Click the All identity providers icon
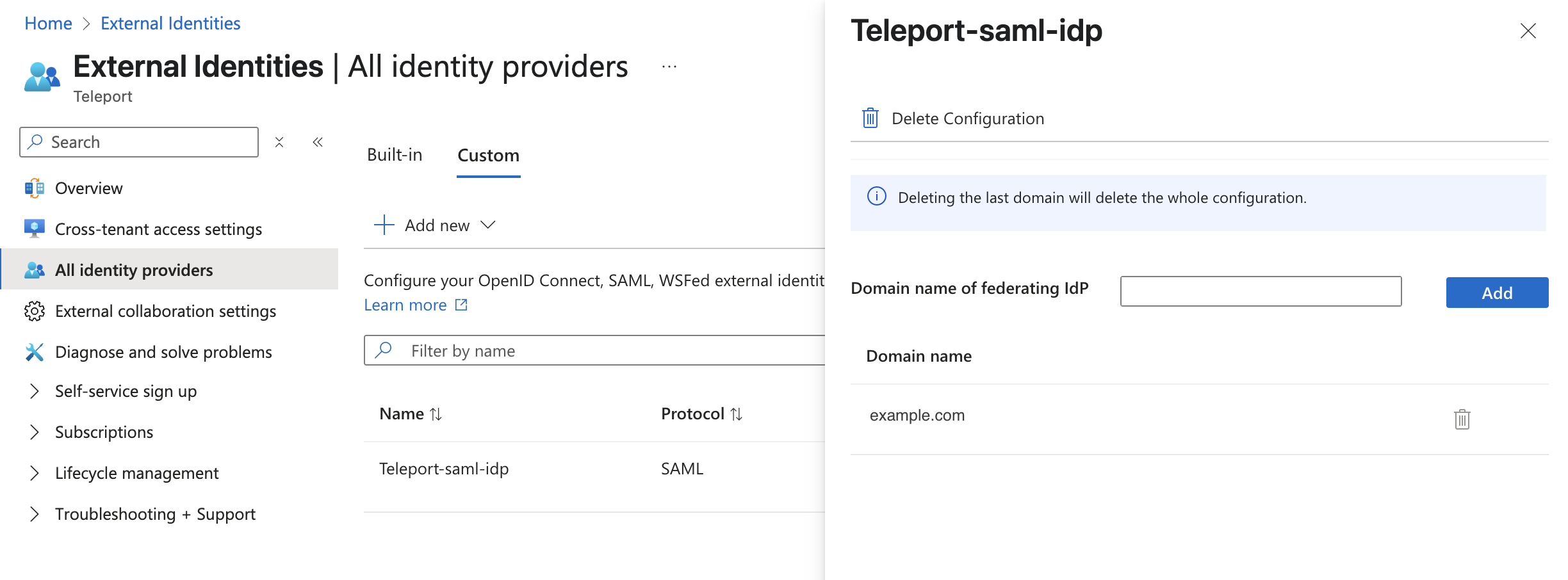The width and height of the screenshot is (1568, 580). tap(35, 270)
